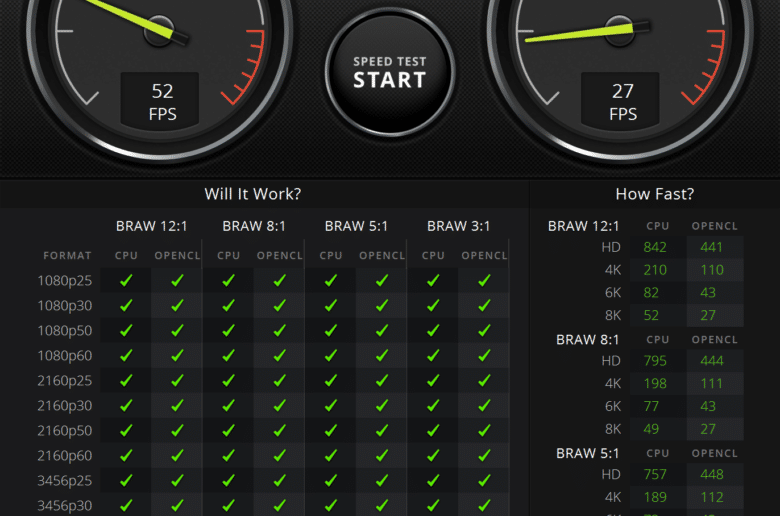Image resolution: width=780 pixels, height=516 pixels.
Task: Click BRAW 8:1 HD CPU value 795
Action: (655, 361)
